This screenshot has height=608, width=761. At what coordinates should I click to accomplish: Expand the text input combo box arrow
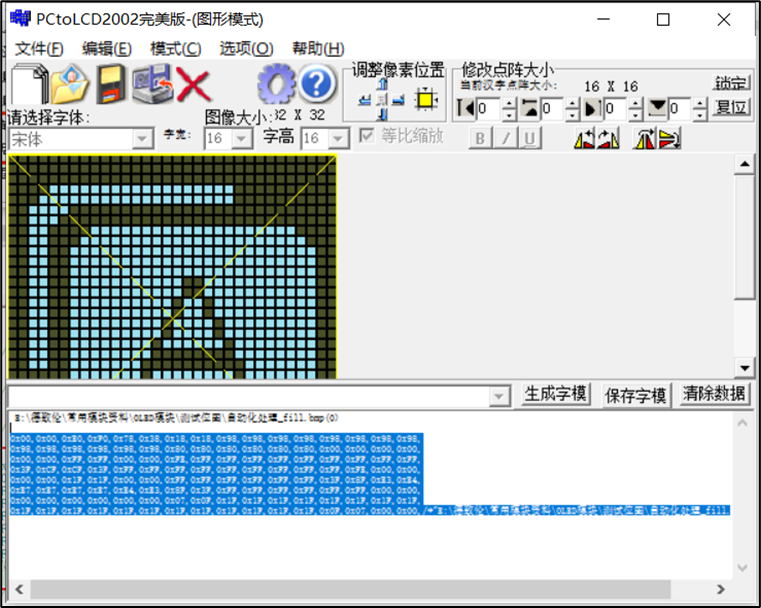click(499, 397)
